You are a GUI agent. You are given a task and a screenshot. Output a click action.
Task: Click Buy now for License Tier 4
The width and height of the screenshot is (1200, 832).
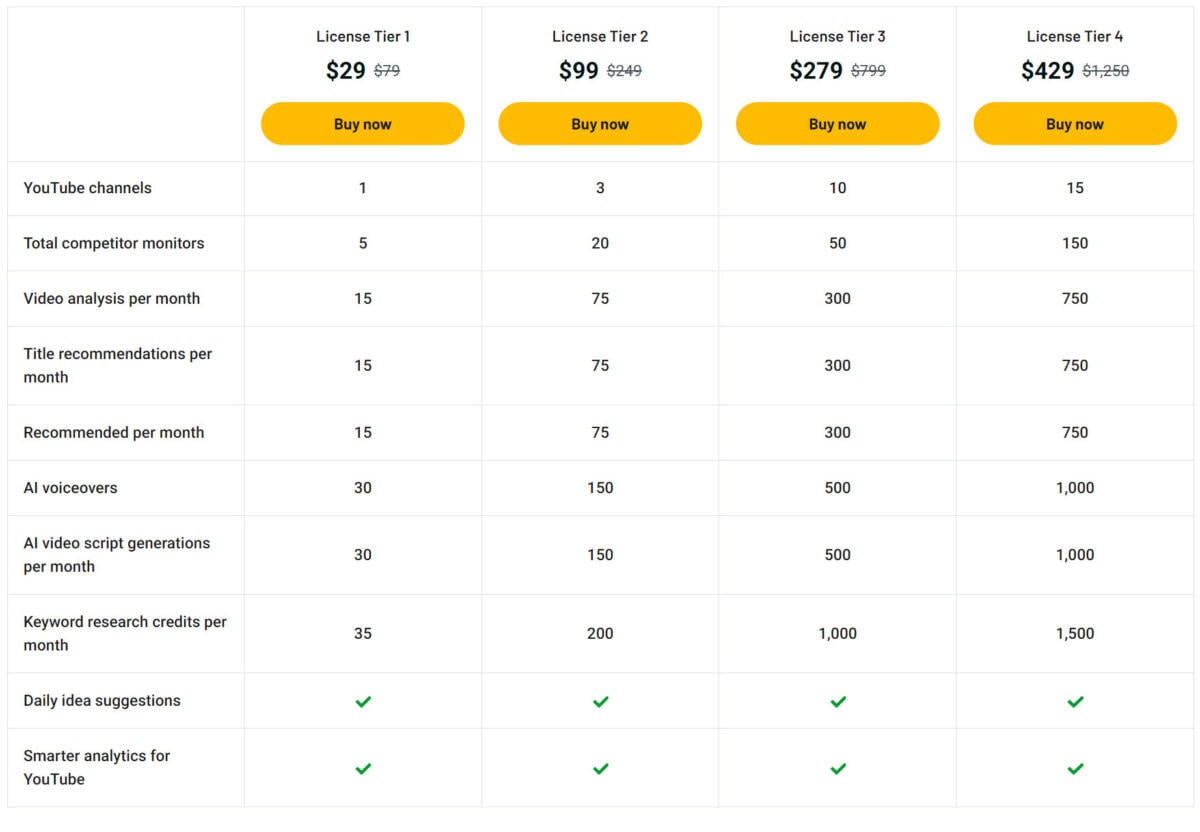[1075, 123]
